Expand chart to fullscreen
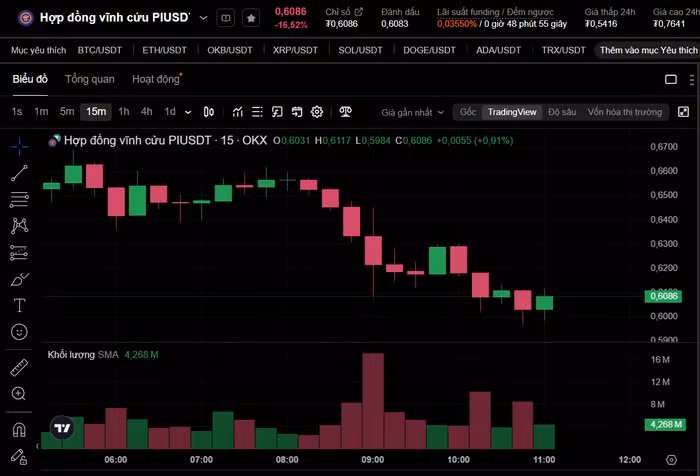Viewport: 700px width, 476px height. 683,112
